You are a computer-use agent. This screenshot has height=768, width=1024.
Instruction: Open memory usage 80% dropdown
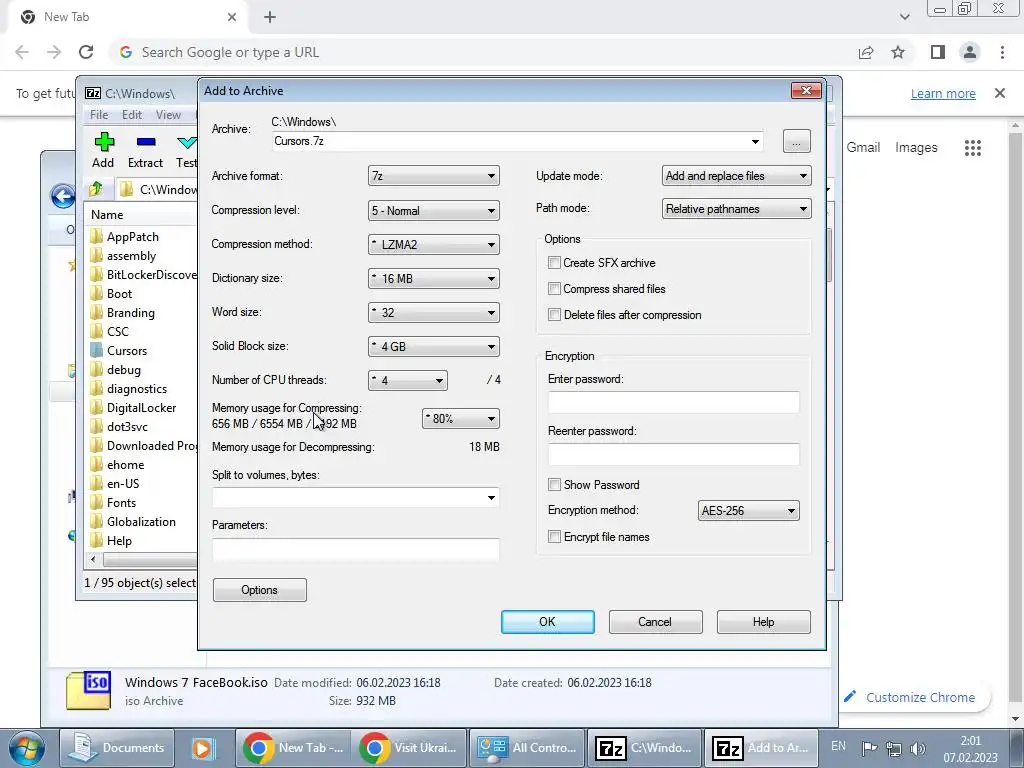[x=460, y=419]
